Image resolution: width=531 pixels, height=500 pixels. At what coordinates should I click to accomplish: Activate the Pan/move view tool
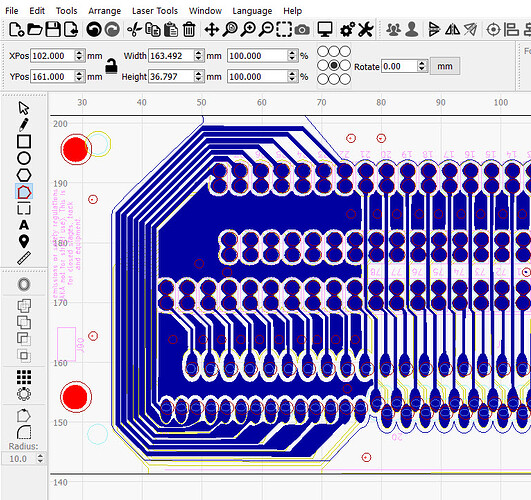tap(212, 29)
